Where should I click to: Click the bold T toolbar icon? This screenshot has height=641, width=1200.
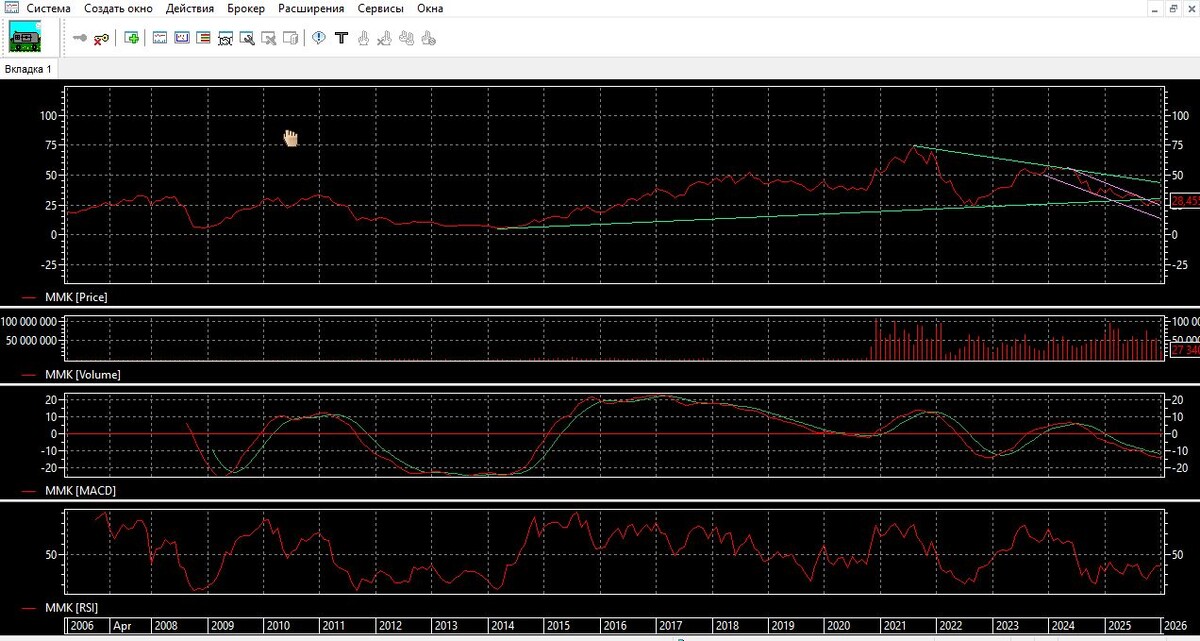(341, 38)
